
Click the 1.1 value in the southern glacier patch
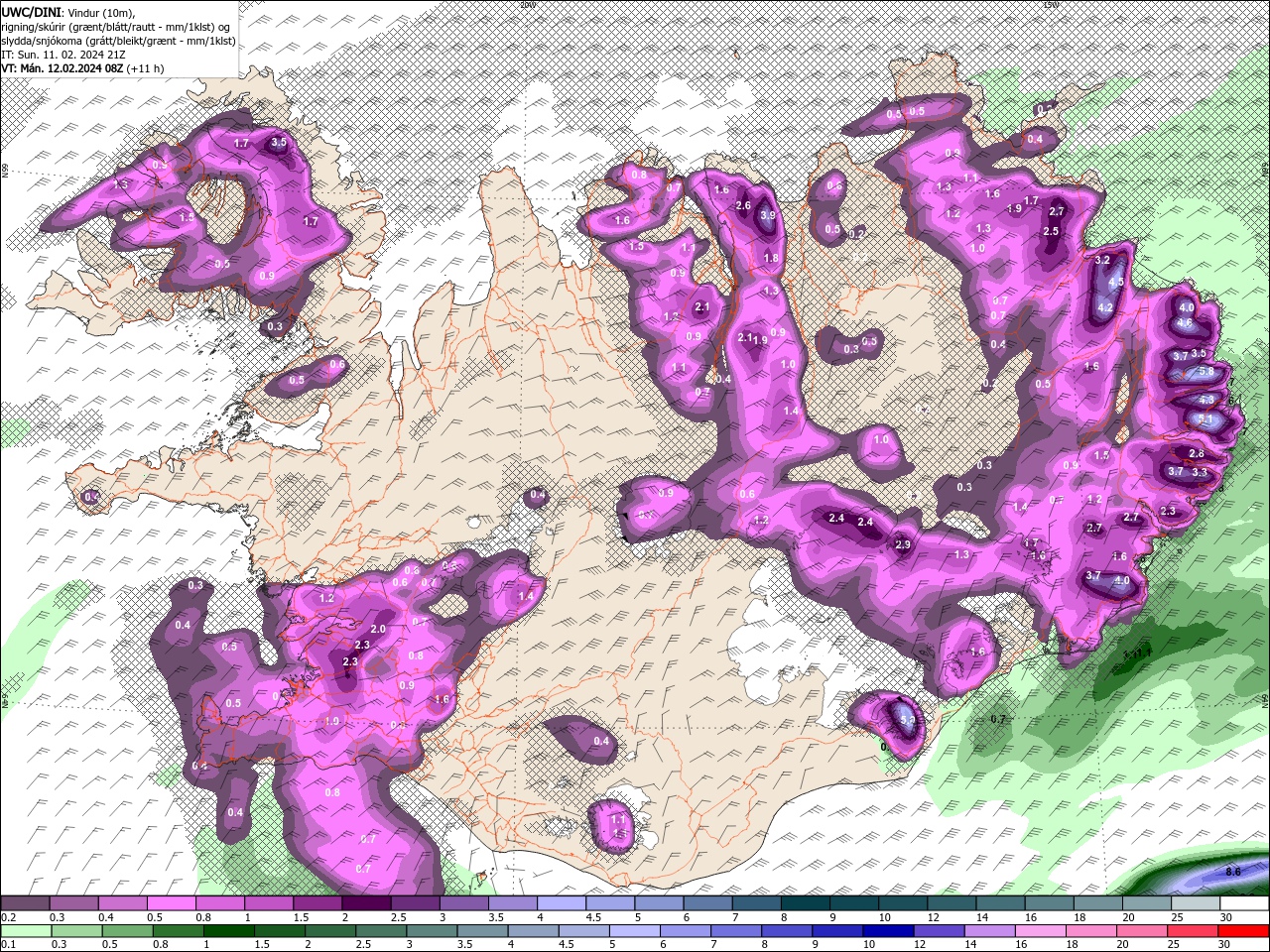618,820
